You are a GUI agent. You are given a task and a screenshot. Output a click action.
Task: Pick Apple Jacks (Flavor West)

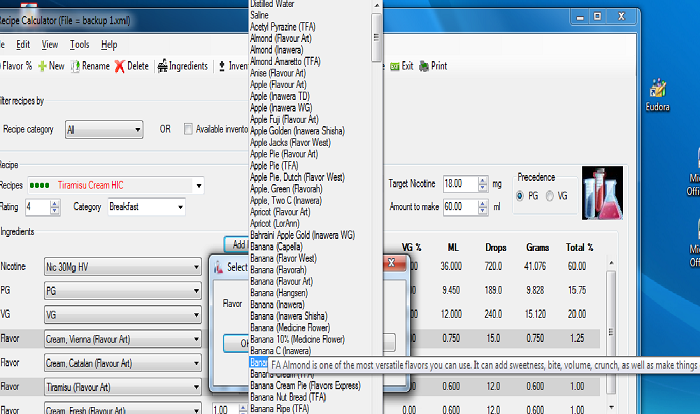click(x=290, y=143)
